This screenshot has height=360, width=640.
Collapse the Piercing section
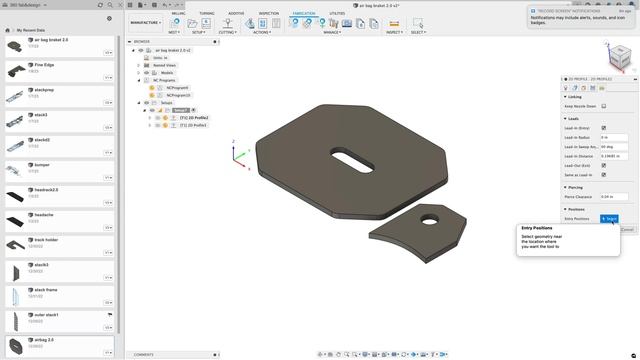pos(565,187)
